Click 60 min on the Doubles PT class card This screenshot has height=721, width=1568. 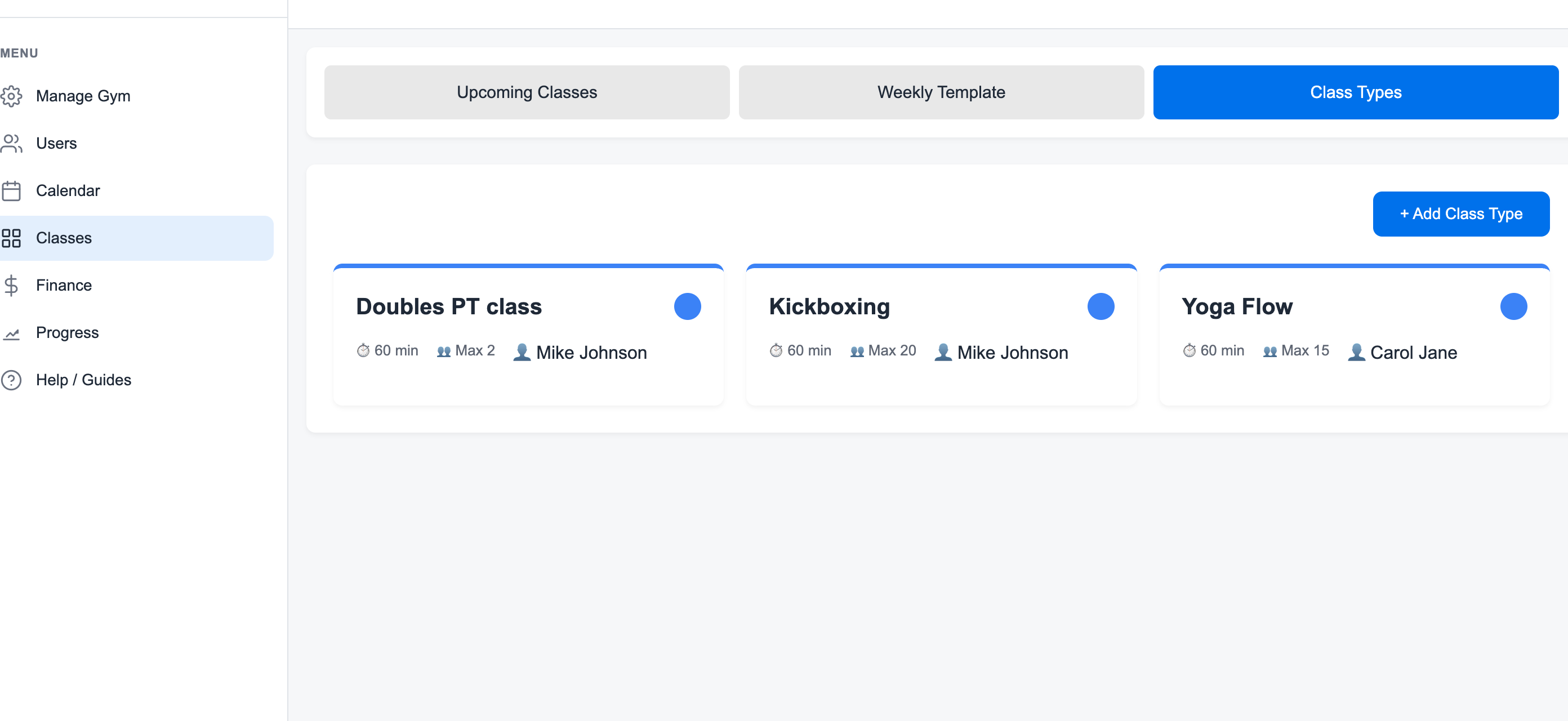tap(397, 350)
